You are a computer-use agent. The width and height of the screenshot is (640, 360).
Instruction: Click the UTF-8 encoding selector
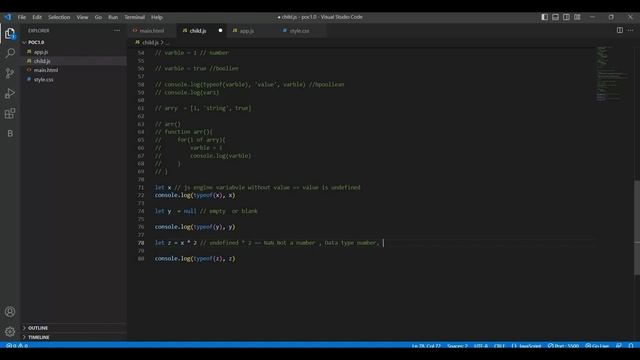click(x=481, y=346)
